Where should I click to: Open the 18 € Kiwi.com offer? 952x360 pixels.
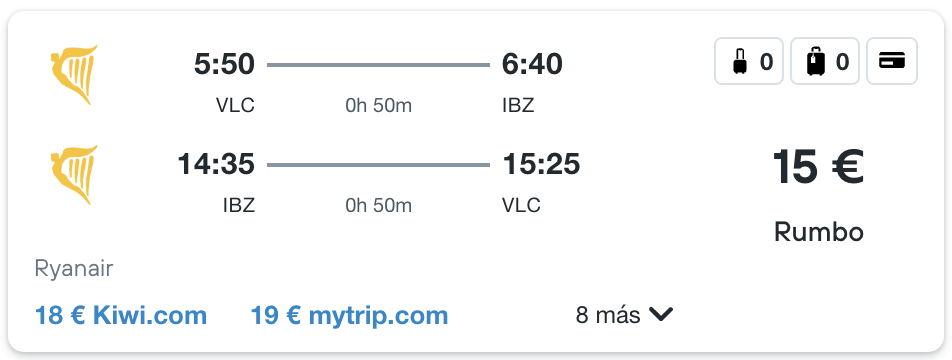pyautogui.click(x=121, y=316)
